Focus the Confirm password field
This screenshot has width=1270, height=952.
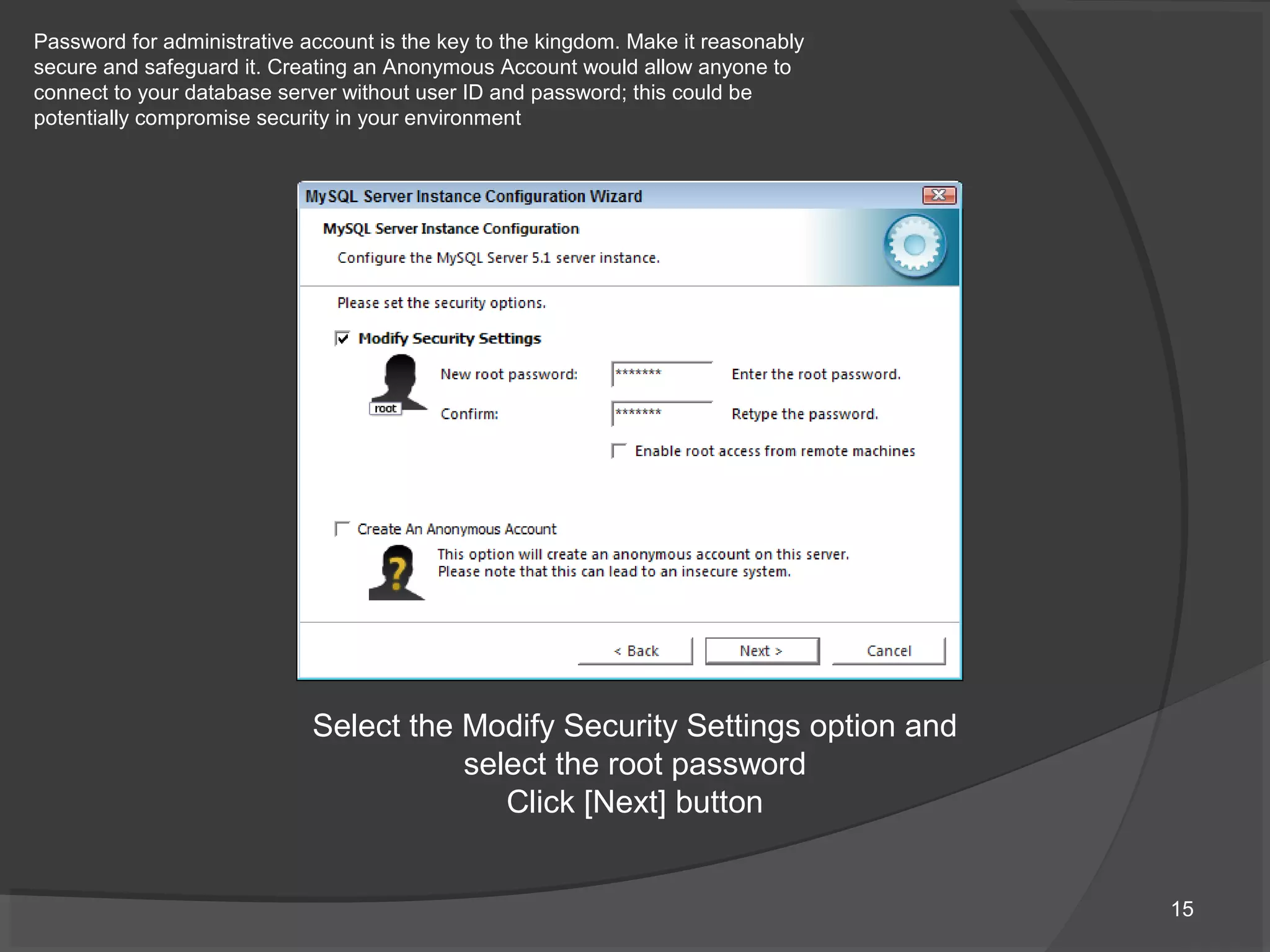662,414
